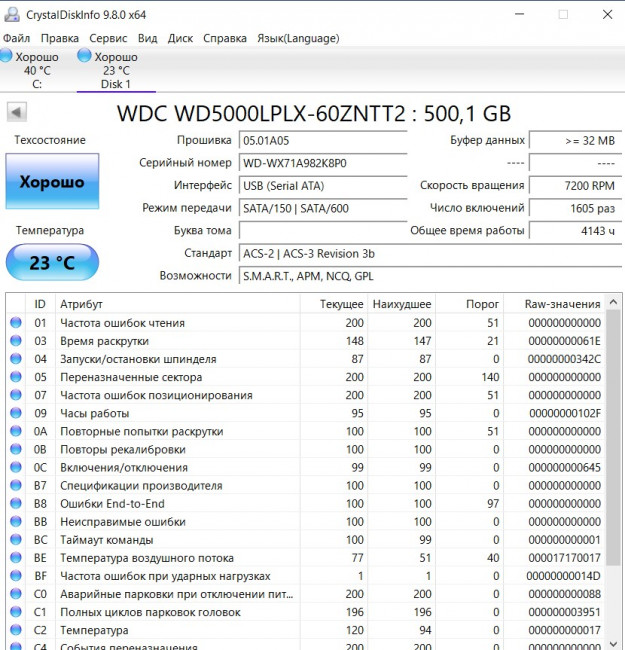625x650 pixels.
Task: Select the Disk 1 tab at 23 °C
Action: tap(116, 70)
